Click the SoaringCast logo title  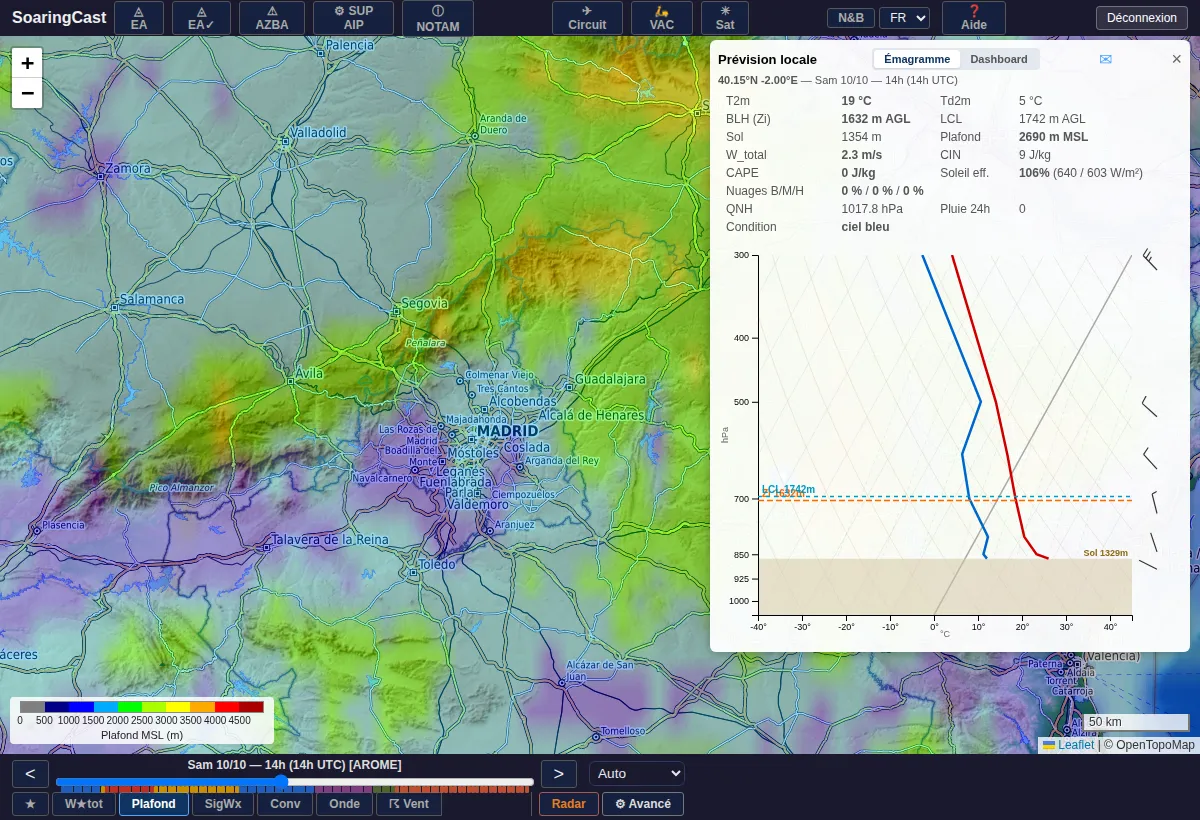coord(59,18)
